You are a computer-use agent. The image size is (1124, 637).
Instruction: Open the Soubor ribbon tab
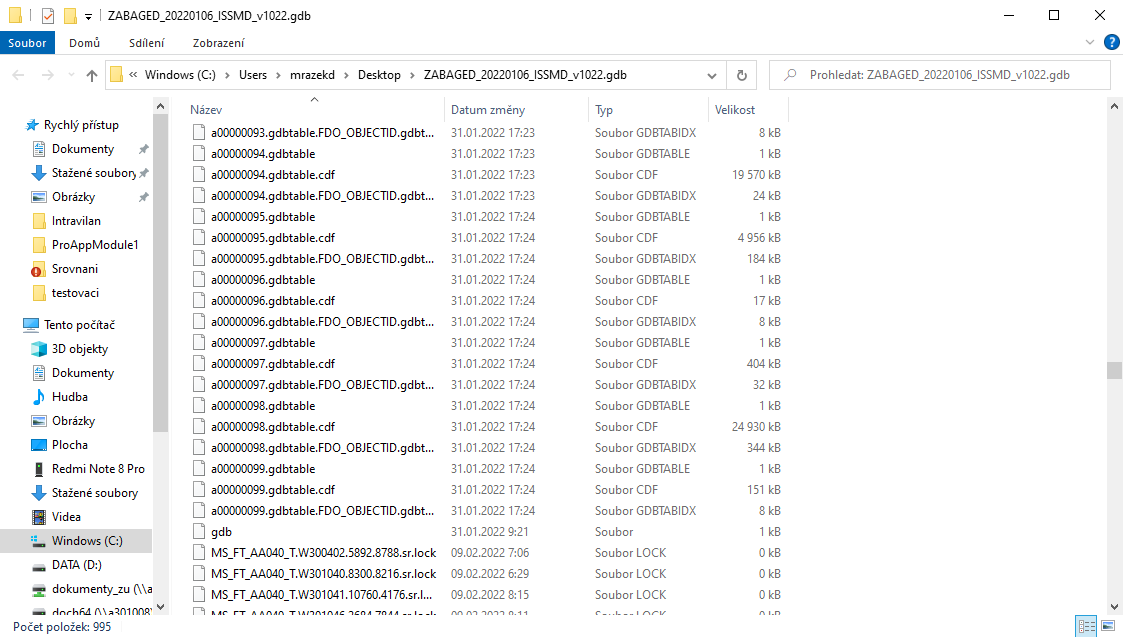coord(27,43)
